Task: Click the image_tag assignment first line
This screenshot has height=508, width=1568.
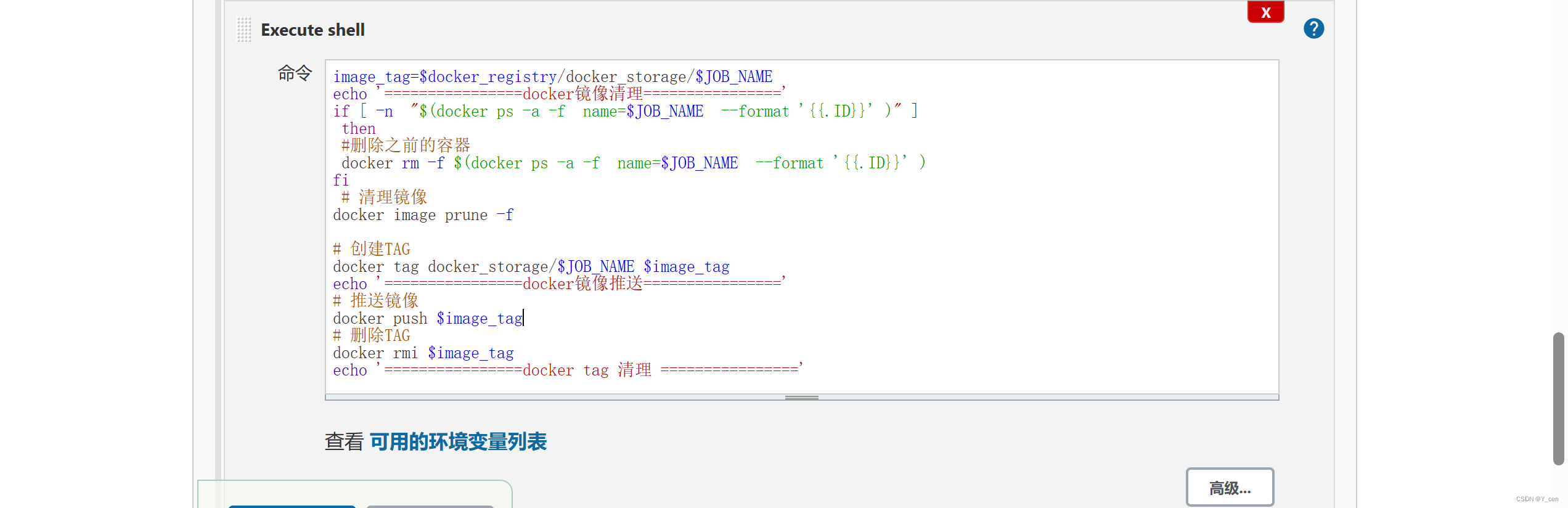Action: (552, 76)
